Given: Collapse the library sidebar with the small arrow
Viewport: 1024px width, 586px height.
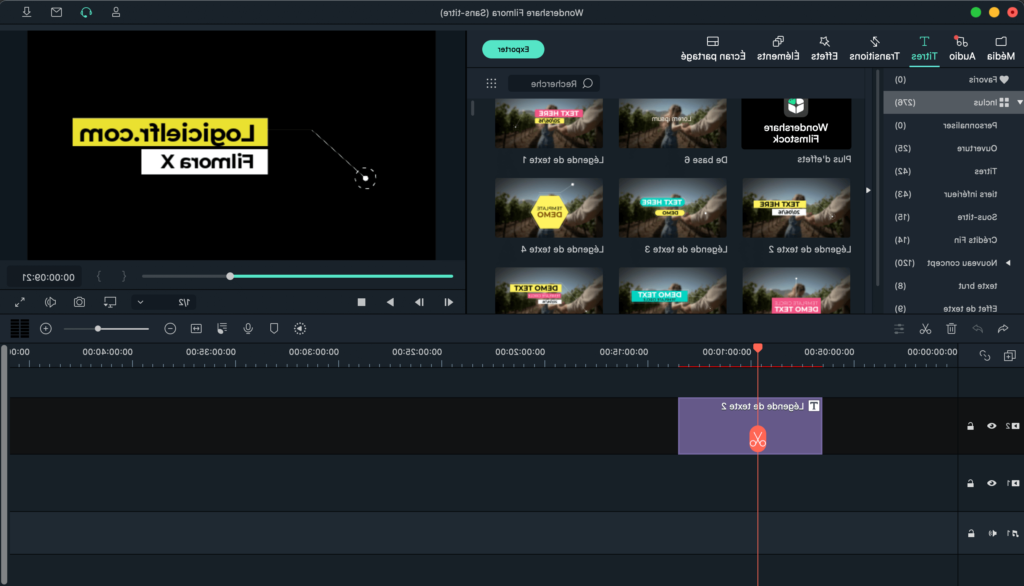Looking at the screenshot, I should [x=868, y=190].
